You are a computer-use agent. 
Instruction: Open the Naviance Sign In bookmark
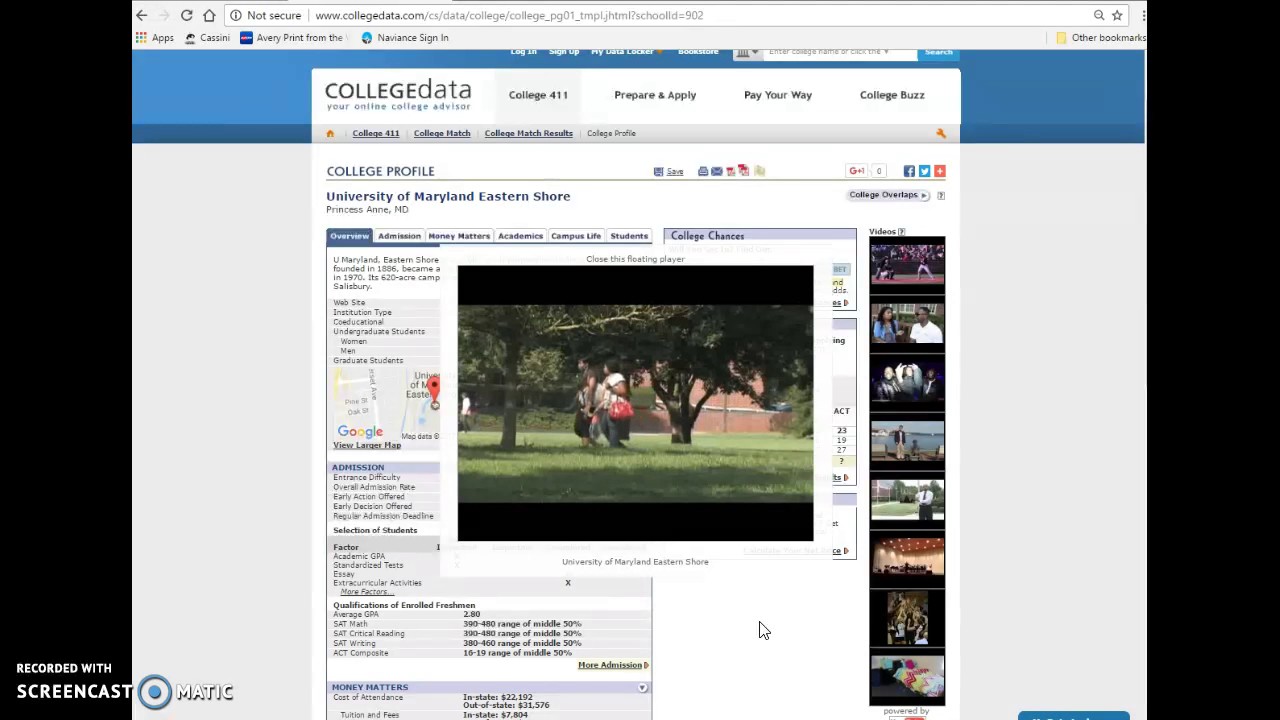pos(404,38)
